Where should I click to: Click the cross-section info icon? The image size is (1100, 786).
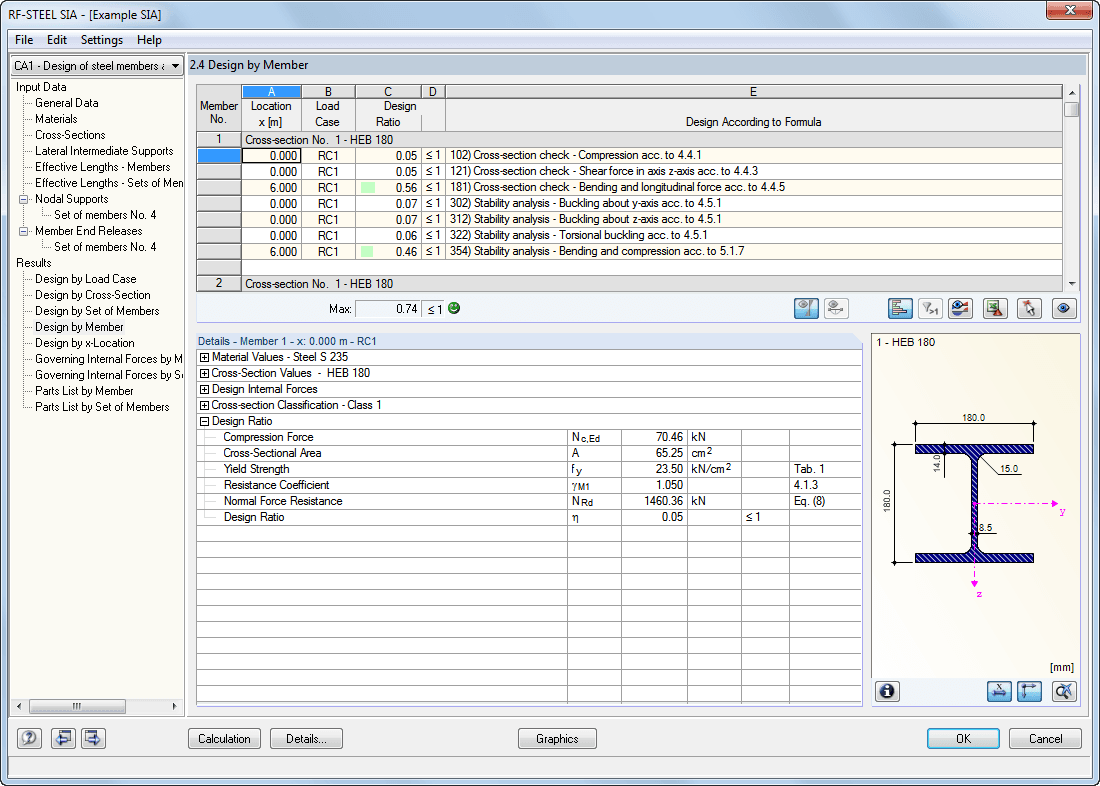(887, 691)
